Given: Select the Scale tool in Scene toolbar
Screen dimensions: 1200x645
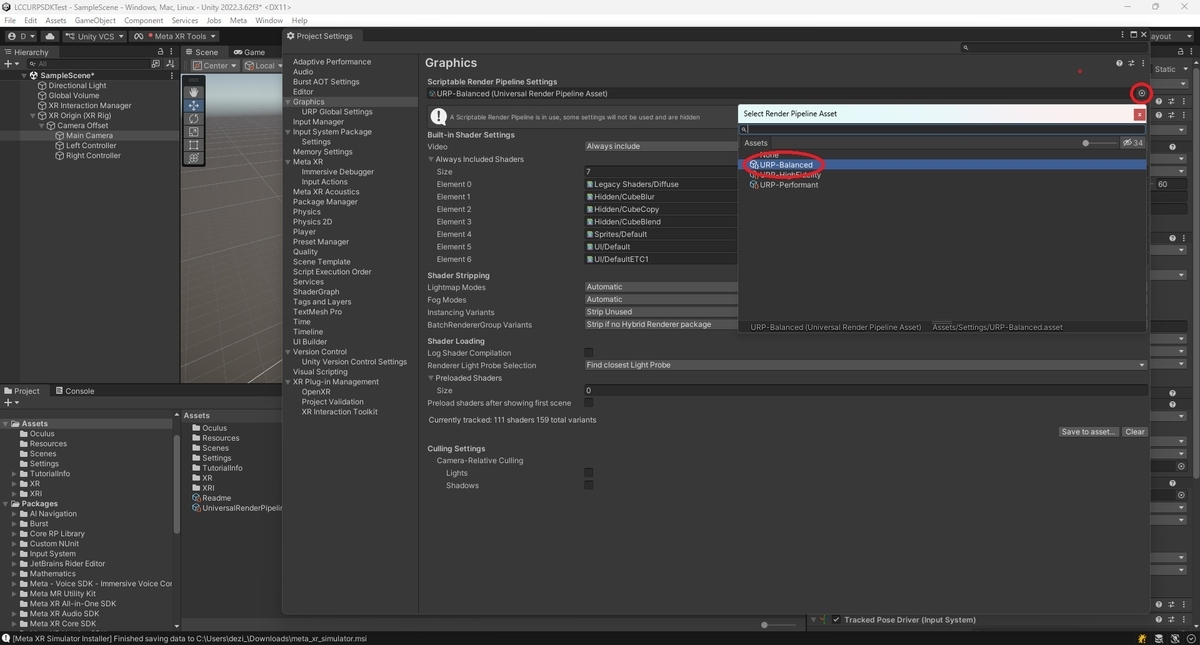Looking at the screenshot, I should [194, 131].
